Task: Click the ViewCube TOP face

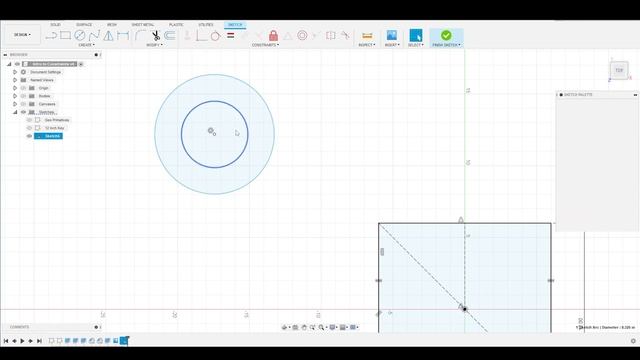Action: pos(619,70)
